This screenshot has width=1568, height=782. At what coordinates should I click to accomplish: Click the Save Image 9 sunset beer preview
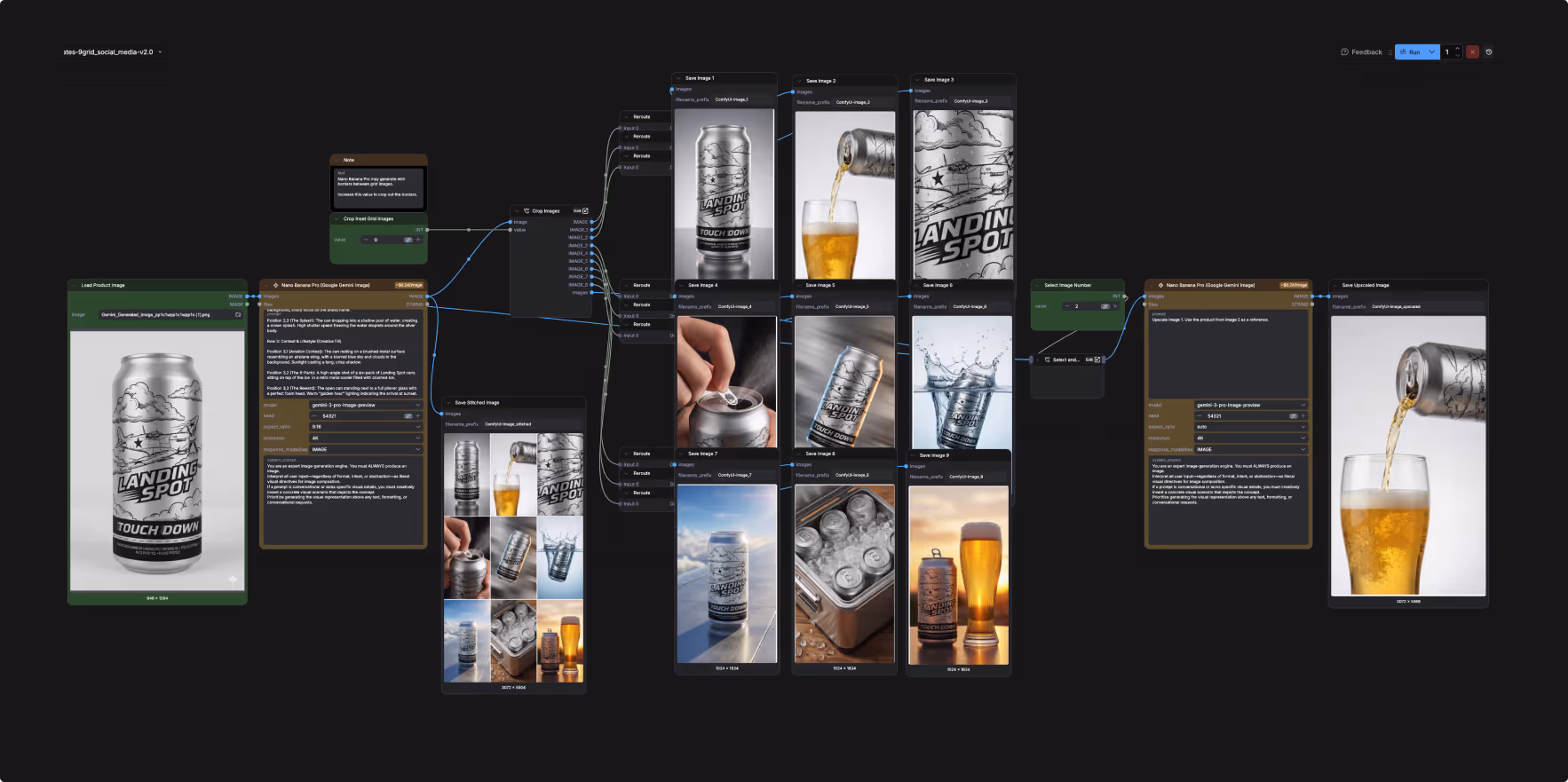[959, 574]
